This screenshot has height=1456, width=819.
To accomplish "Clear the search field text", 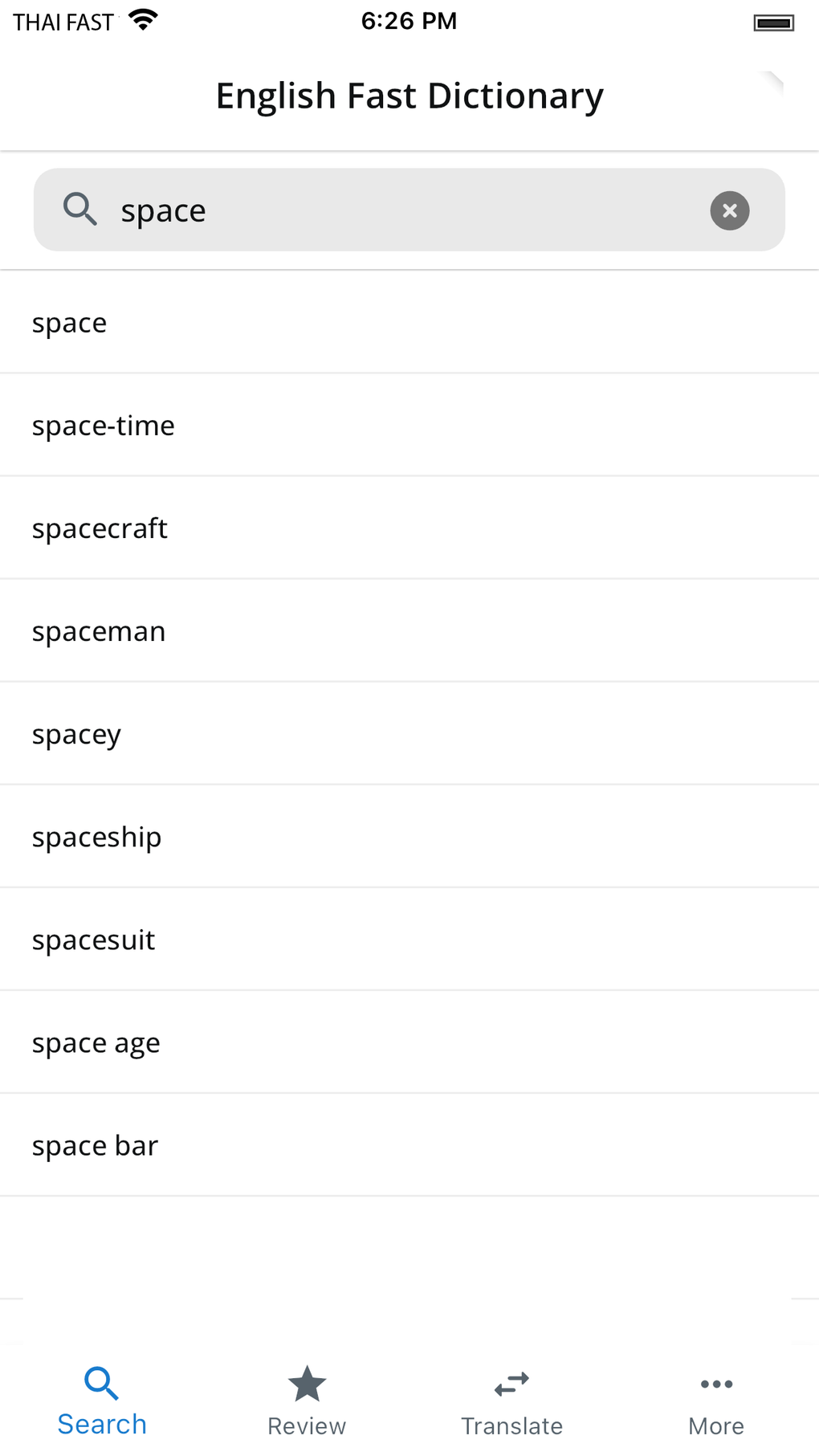I will click(x=729, y=210).
